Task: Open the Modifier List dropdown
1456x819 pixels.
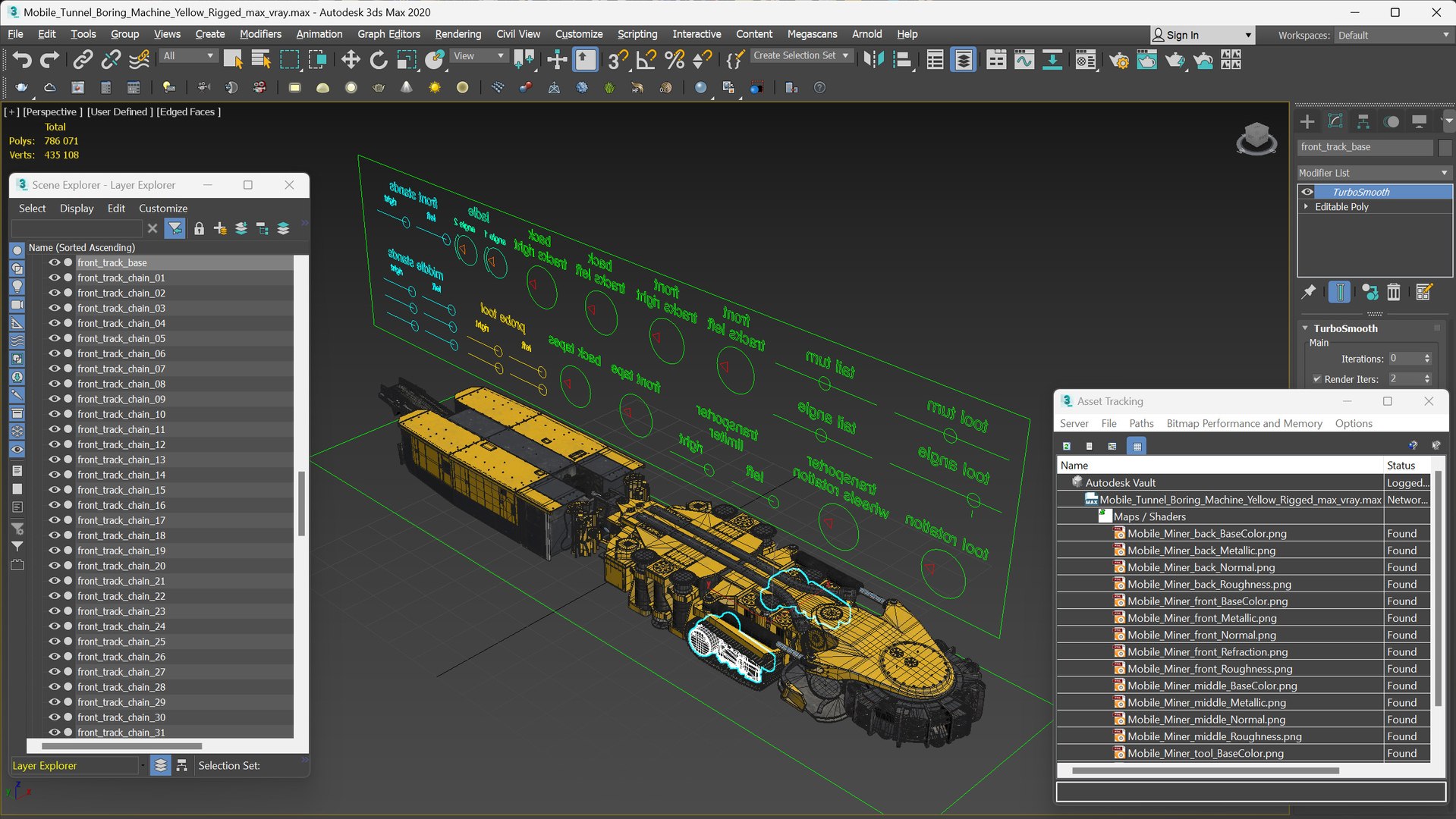Action: (1374, 173)
